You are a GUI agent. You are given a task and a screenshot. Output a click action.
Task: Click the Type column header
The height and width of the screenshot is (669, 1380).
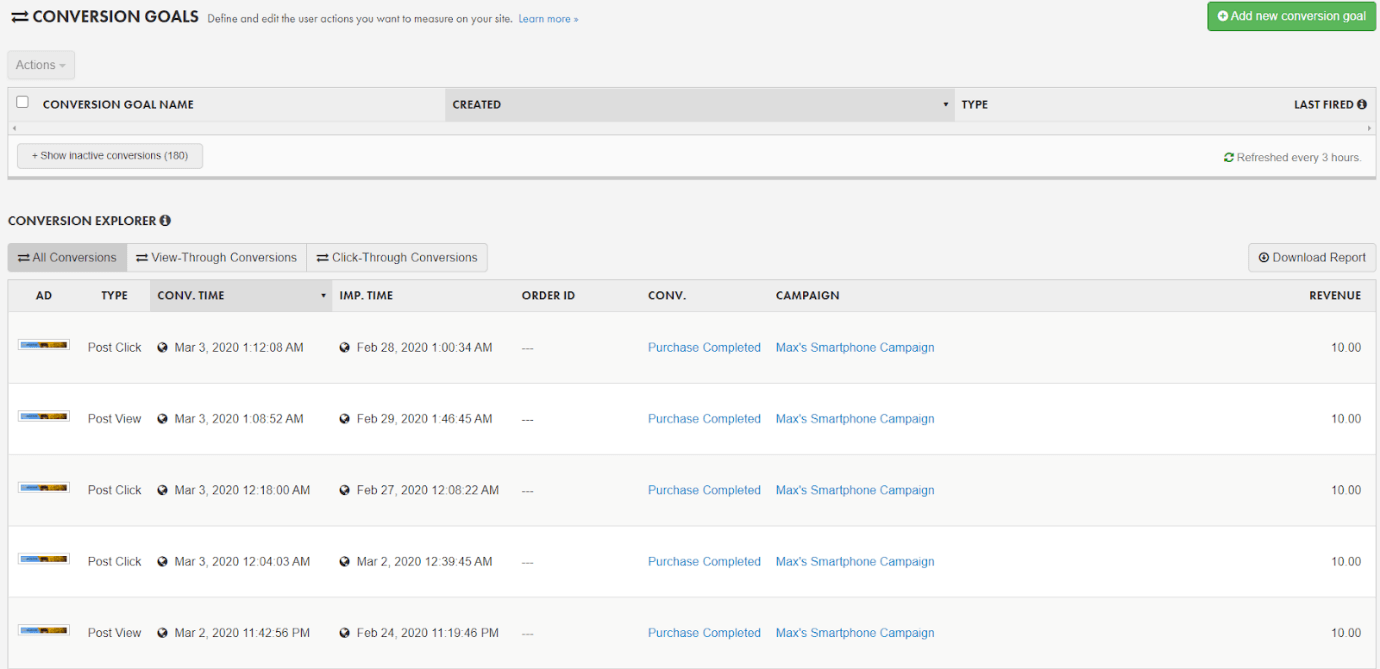pos(974,104)
